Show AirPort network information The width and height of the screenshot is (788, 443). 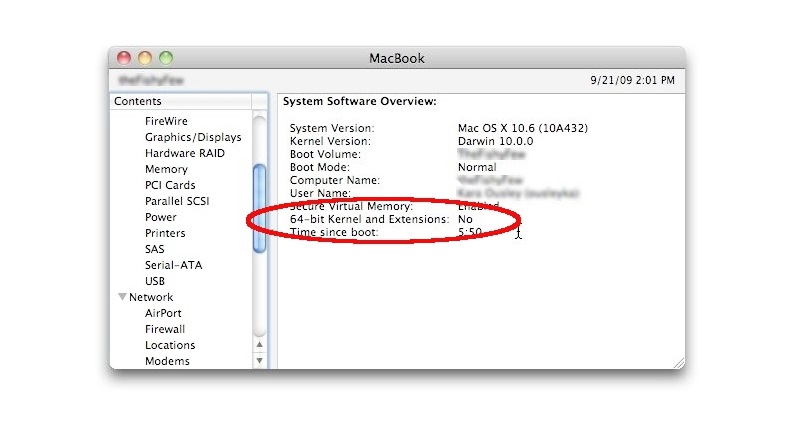point(163,313)
